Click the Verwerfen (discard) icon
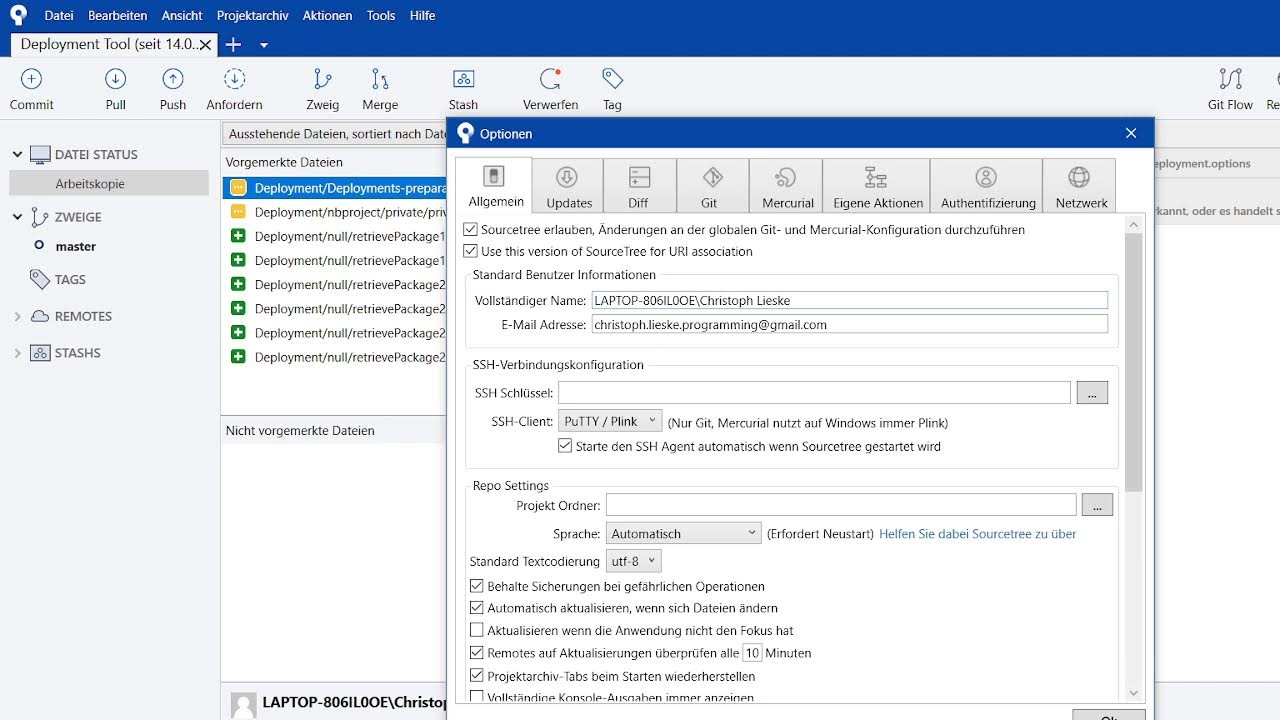 pos(550,79)
